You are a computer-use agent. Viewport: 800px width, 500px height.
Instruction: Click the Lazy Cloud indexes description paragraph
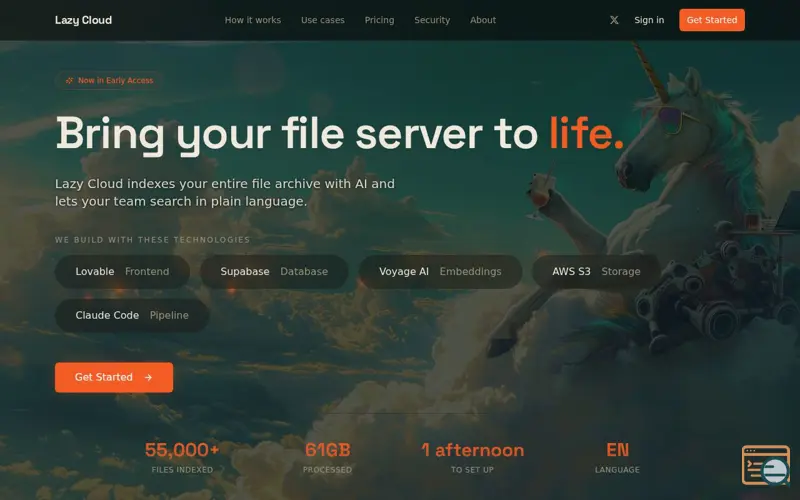(x=225, y=192)
